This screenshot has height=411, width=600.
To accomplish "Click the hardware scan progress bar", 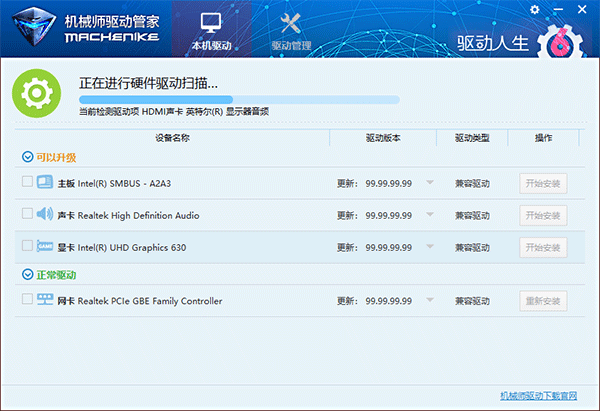I will coord(239,100).
